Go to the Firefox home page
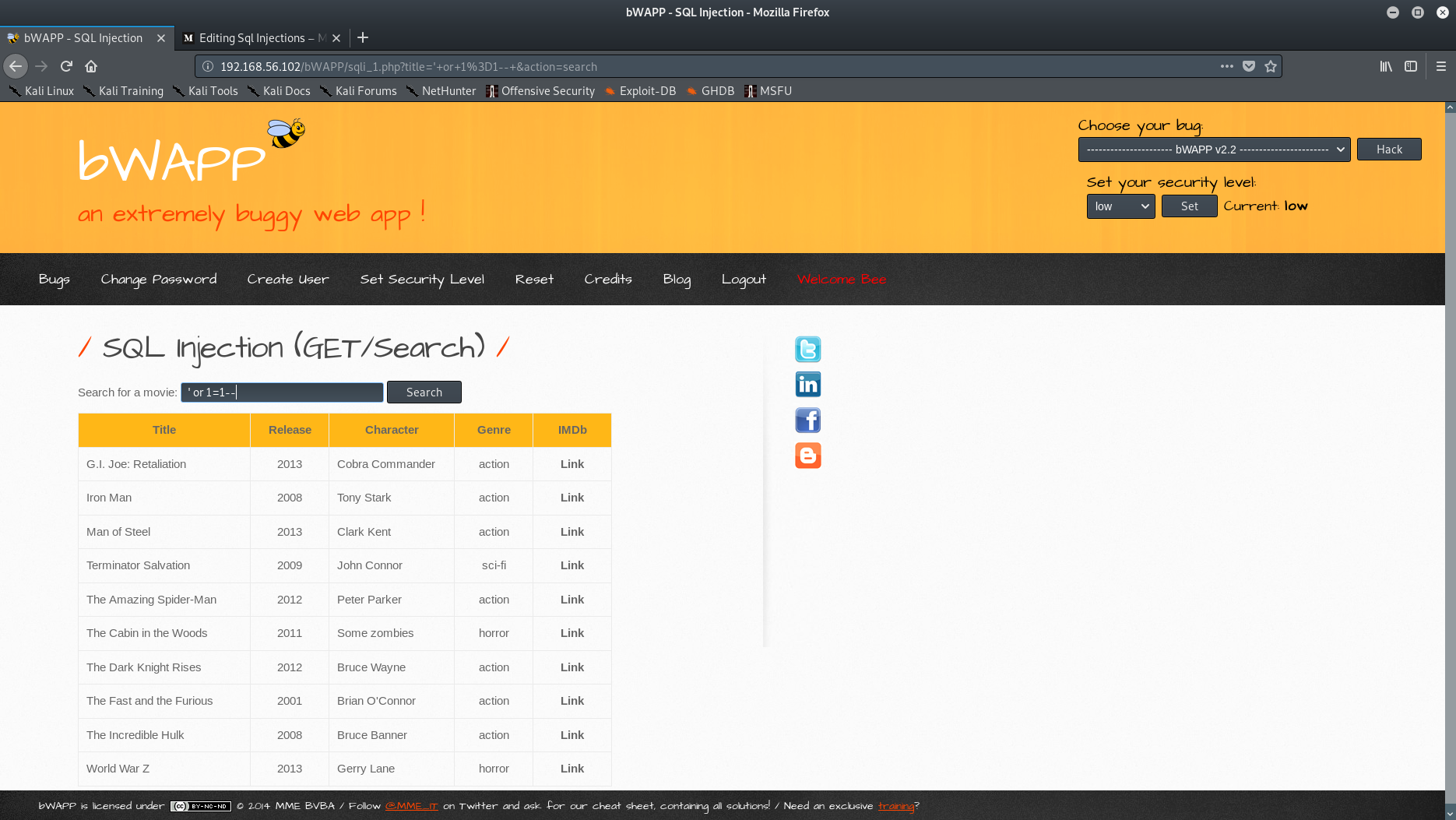Screen dimensions: 1456x820 tap(91, 66)
